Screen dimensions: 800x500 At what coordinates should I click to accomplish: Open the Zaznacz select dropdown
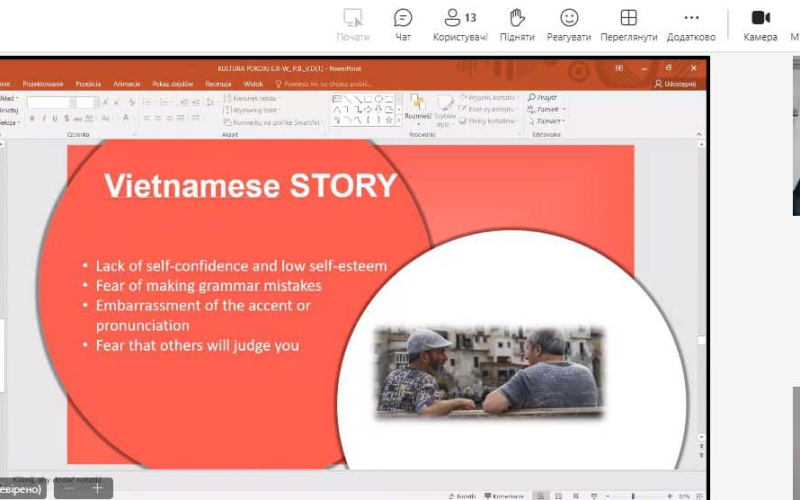tap(546, 121)
